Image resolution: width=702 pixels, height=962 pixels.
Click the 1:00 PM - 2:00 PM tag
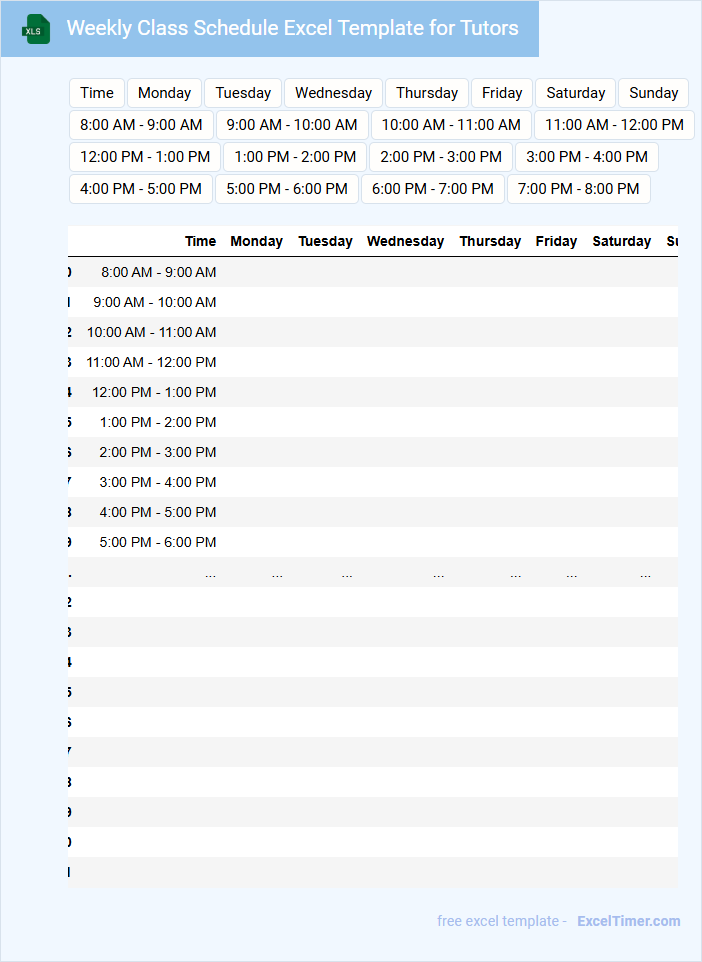pos(295,157)
